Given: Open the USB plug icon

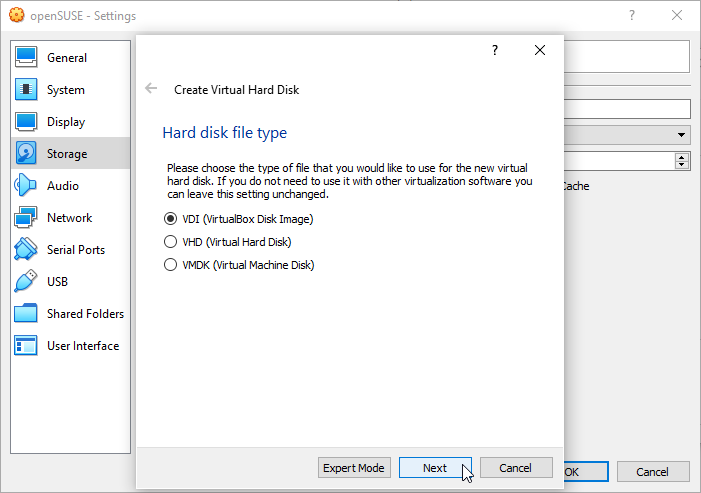Looking at the screenshot, I should pyautogui.click(x=27, y=282).
